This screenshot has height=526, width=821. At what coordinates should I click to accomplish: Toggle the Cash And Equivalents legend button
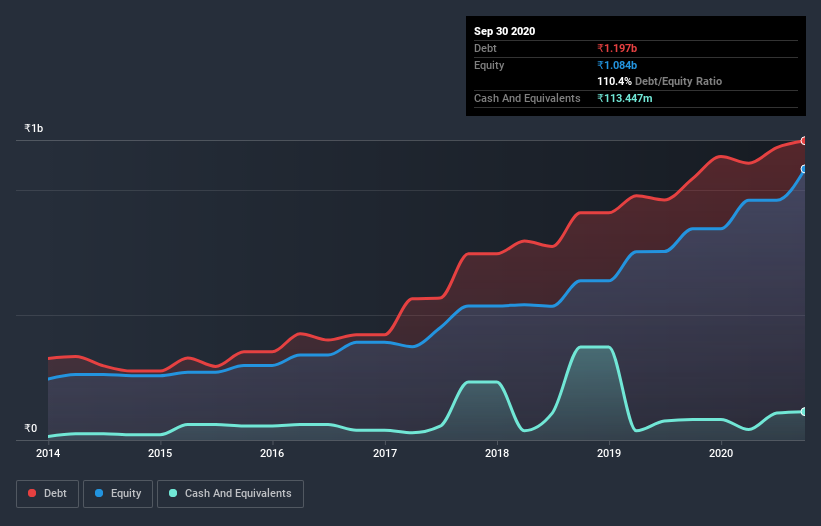pos(230,494)
